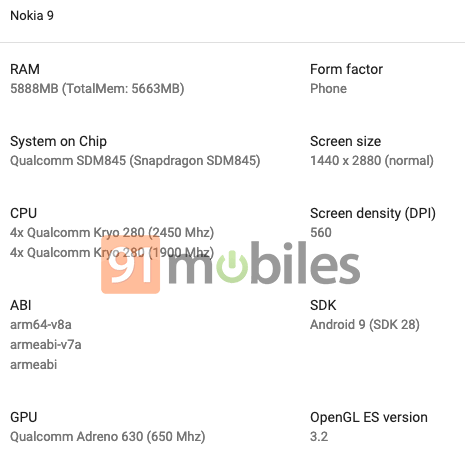Select the Qualcomm SDM845 chip value

point(135,161)
